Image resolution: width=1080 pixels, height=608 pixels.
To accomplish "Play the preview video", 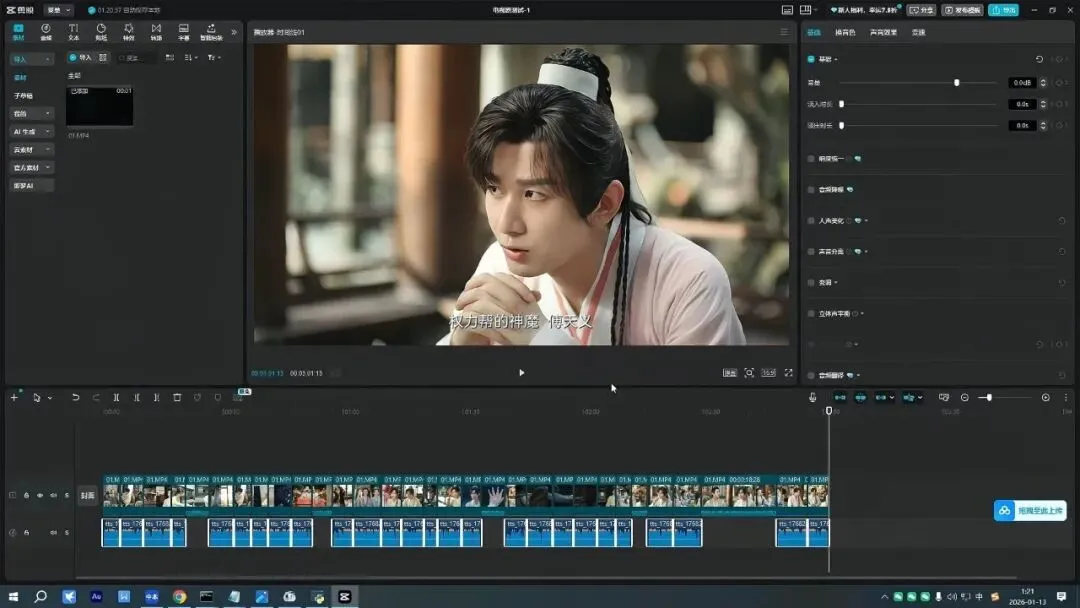I will coord(521,373).
